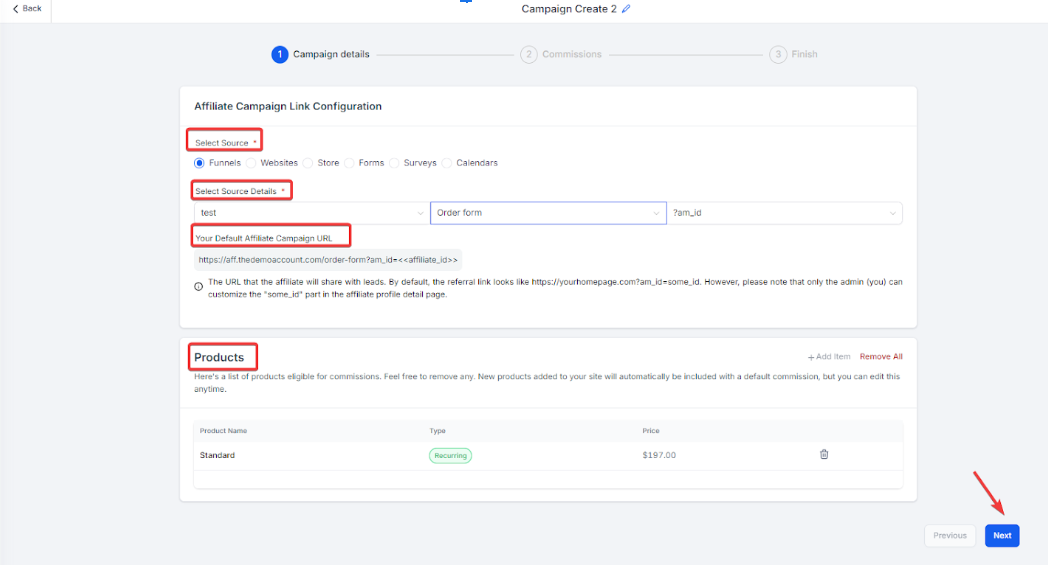Jump to Finish step 3
This screenshot has width=1048, height=565.
(x=793, y=54)
